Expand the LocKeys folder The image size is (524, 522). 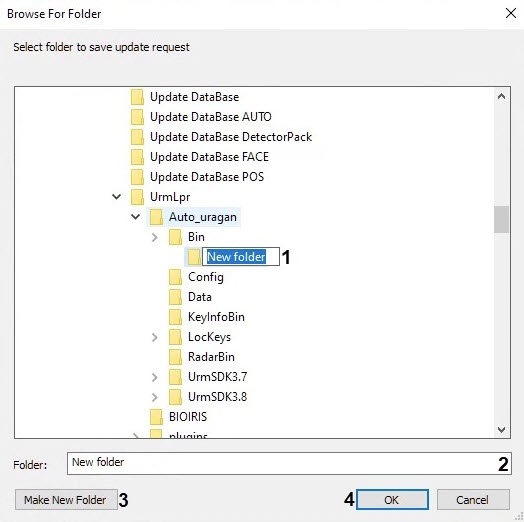click(x=154, y=337)
